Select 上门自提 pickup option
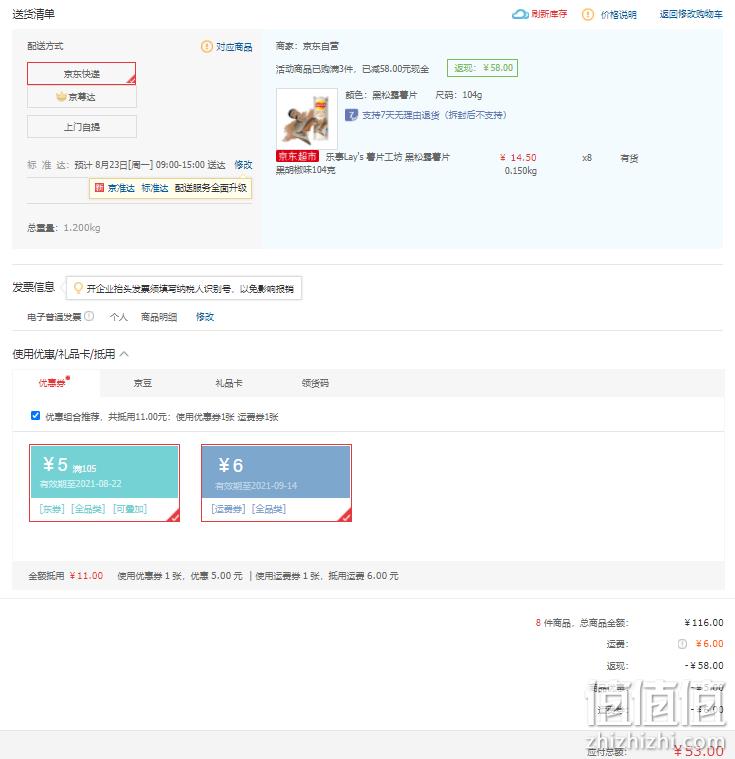Image resolution: width=735 pixels, height=759 pixels. [81, 127]
